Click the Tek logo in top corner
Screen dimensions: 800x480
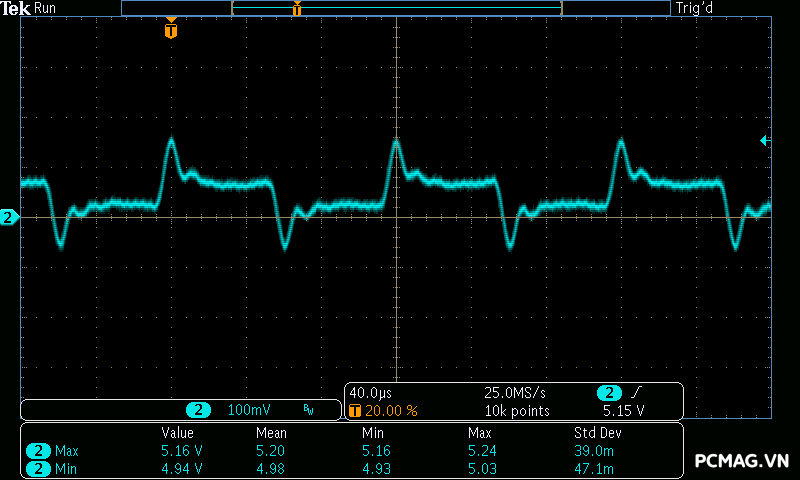point(16,8)
